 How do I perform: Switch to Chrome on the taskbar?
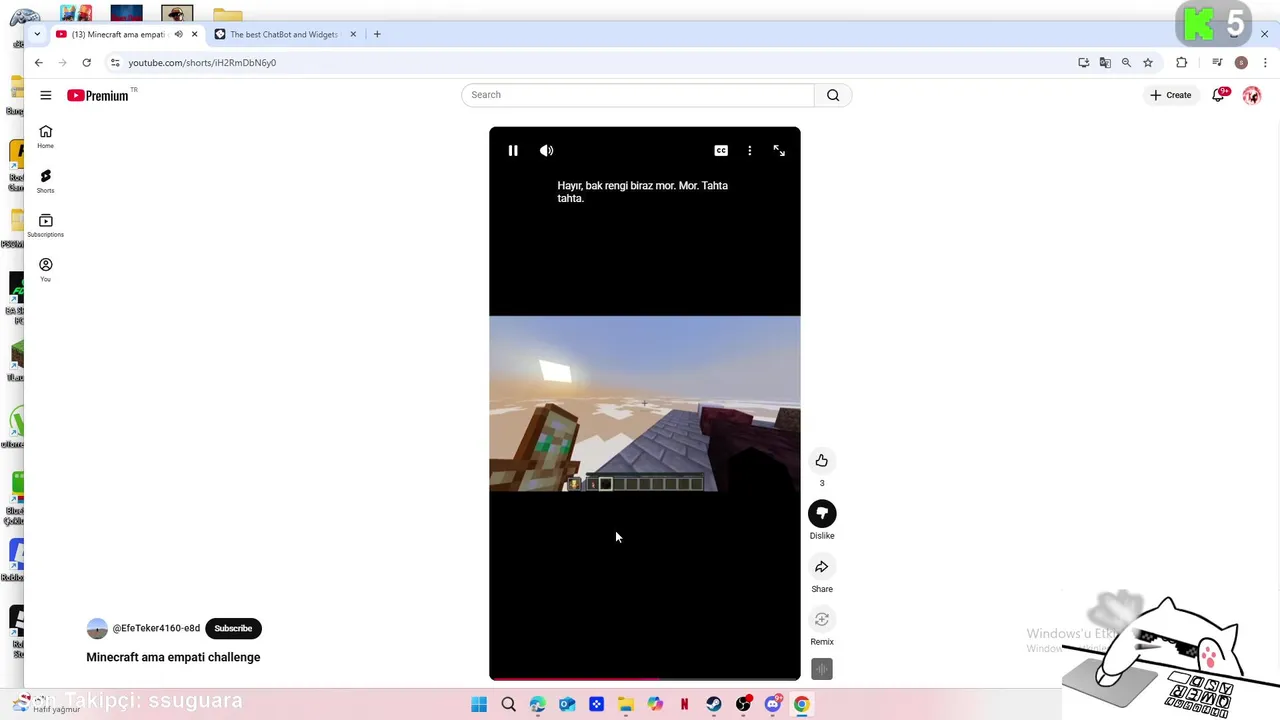802,705
